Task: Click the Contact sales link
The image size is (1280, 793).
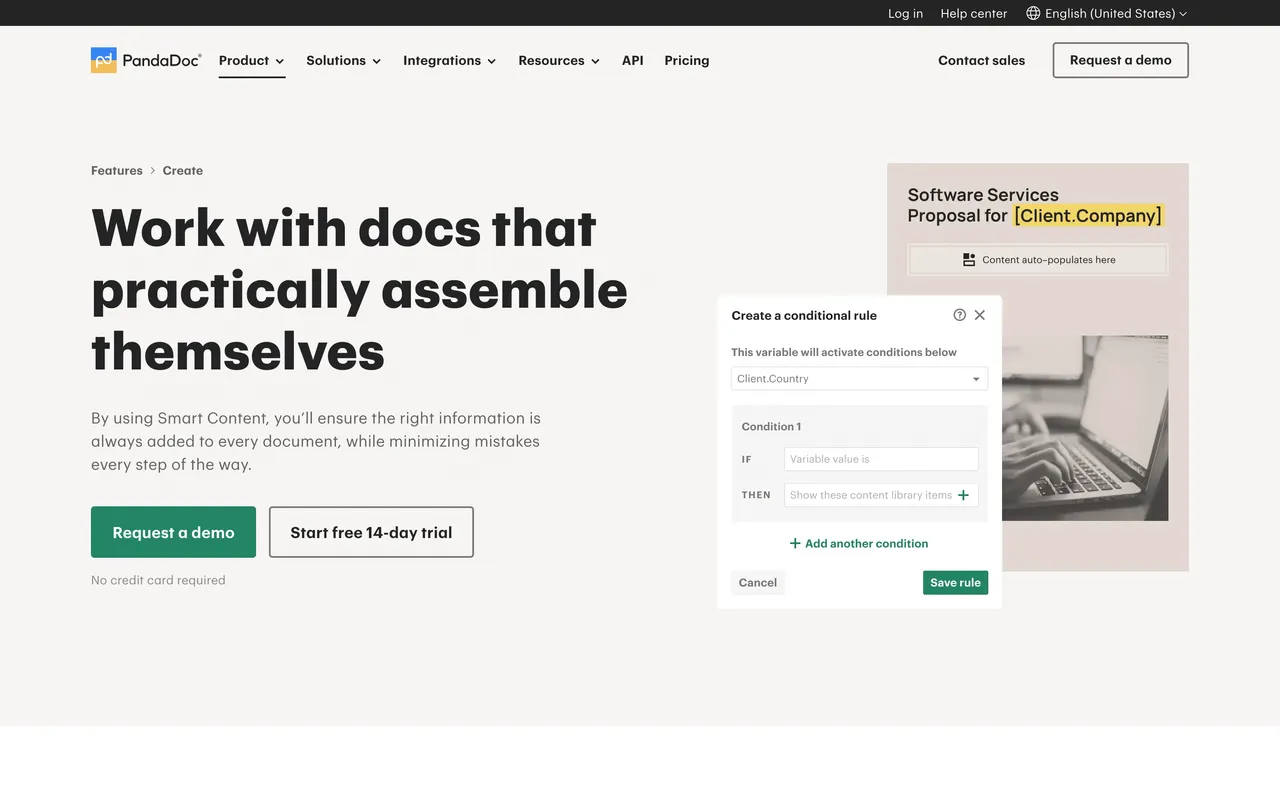Action: pyautogui.click(x=981, y=60)
